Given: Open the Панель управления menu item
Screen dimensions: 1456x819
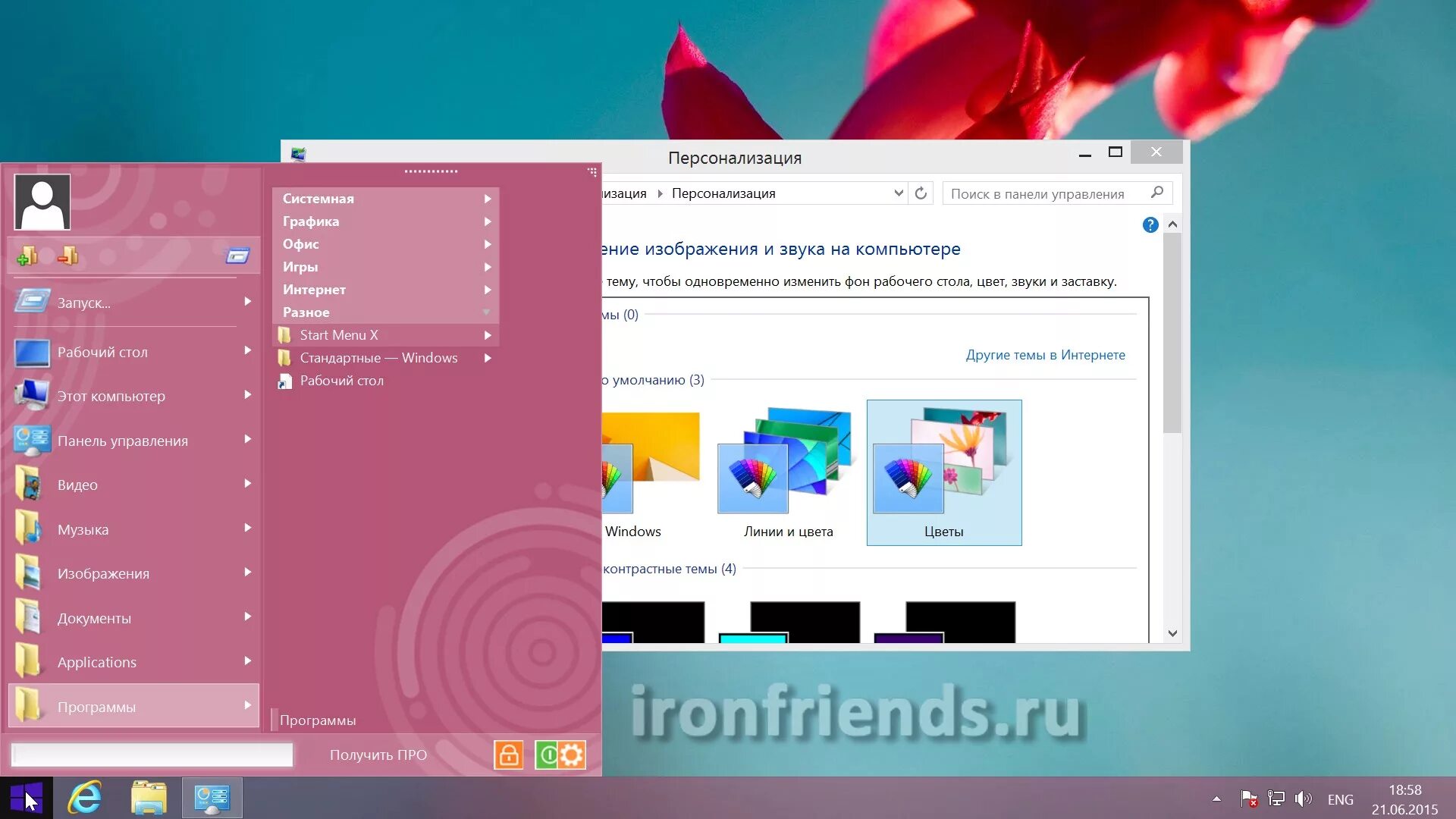Looking at the screenshot, I should (x=123, y=441).
